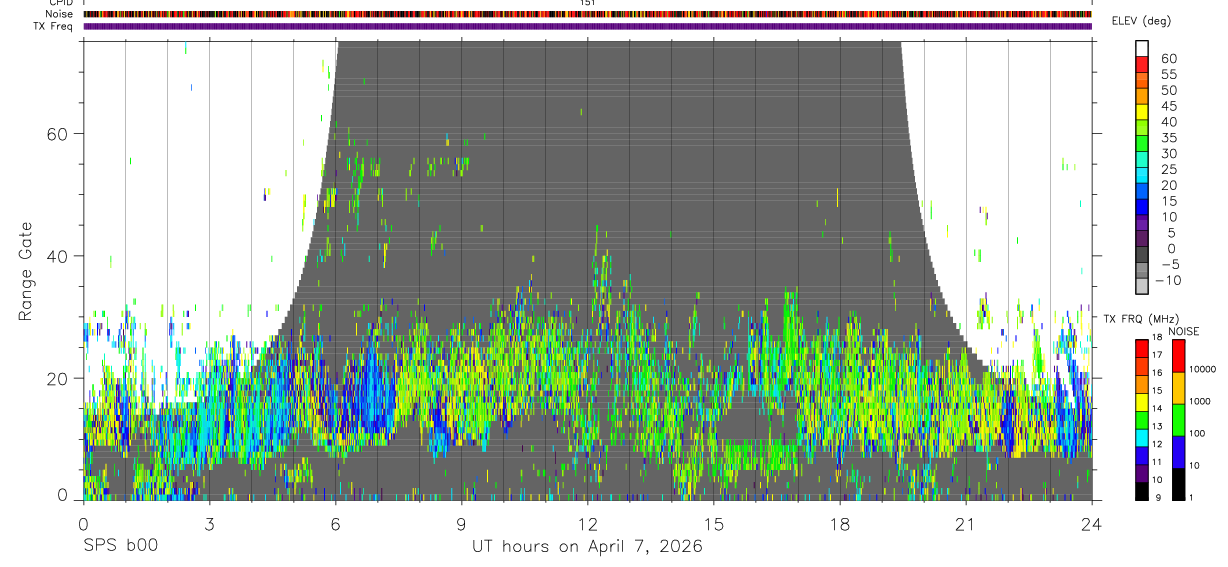Click the 'SPS b00' radar beam label
Screen dimensions: 1228x567
click(x=119, y=547)
